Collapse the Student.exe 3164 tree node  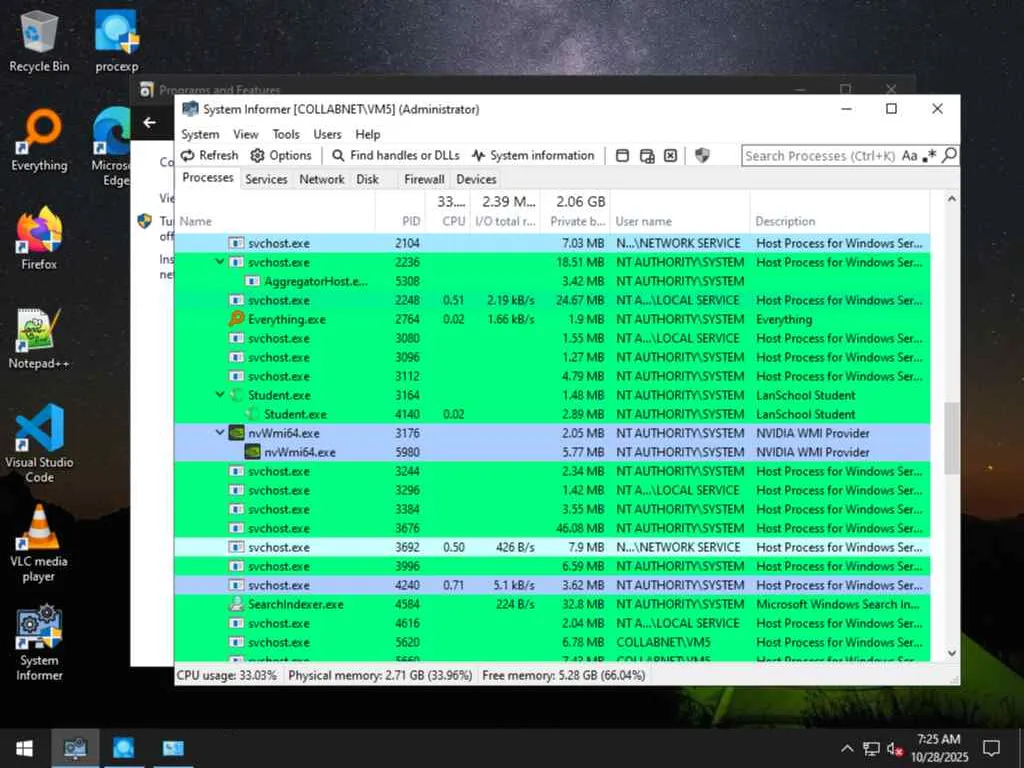[x=219, y=395]
